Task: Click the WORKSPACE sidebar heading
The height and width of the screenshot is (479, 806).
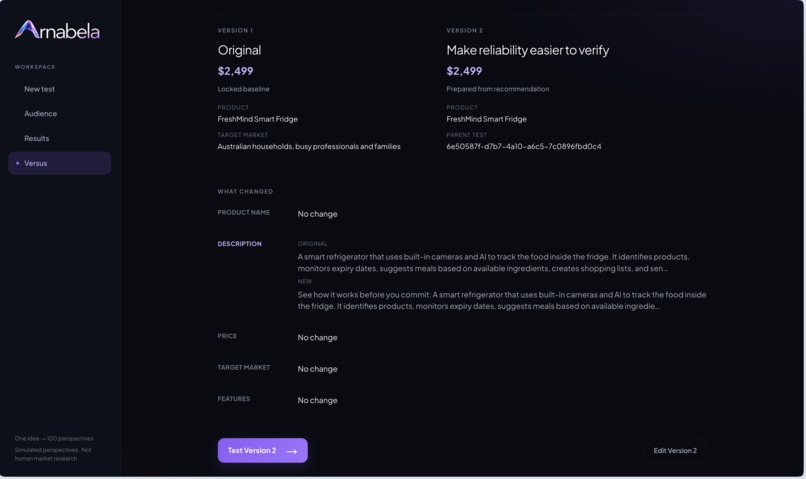Action: (35, 67)
